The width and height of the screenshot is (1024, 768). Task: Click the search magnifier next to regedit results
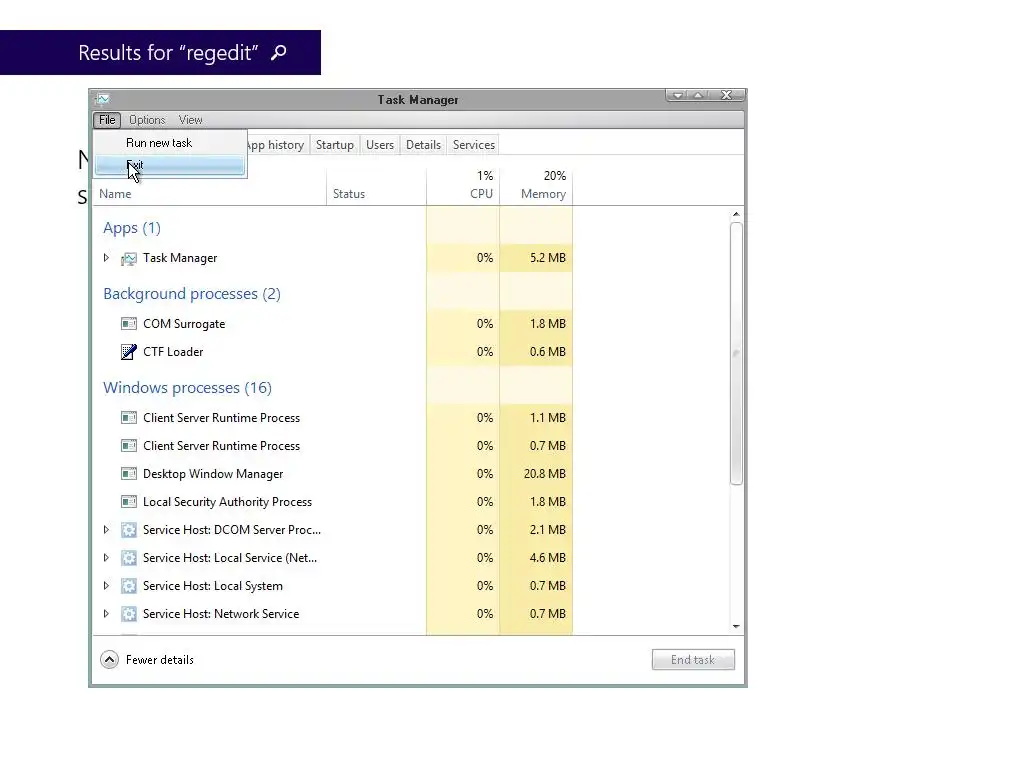[x=279, y=52]
